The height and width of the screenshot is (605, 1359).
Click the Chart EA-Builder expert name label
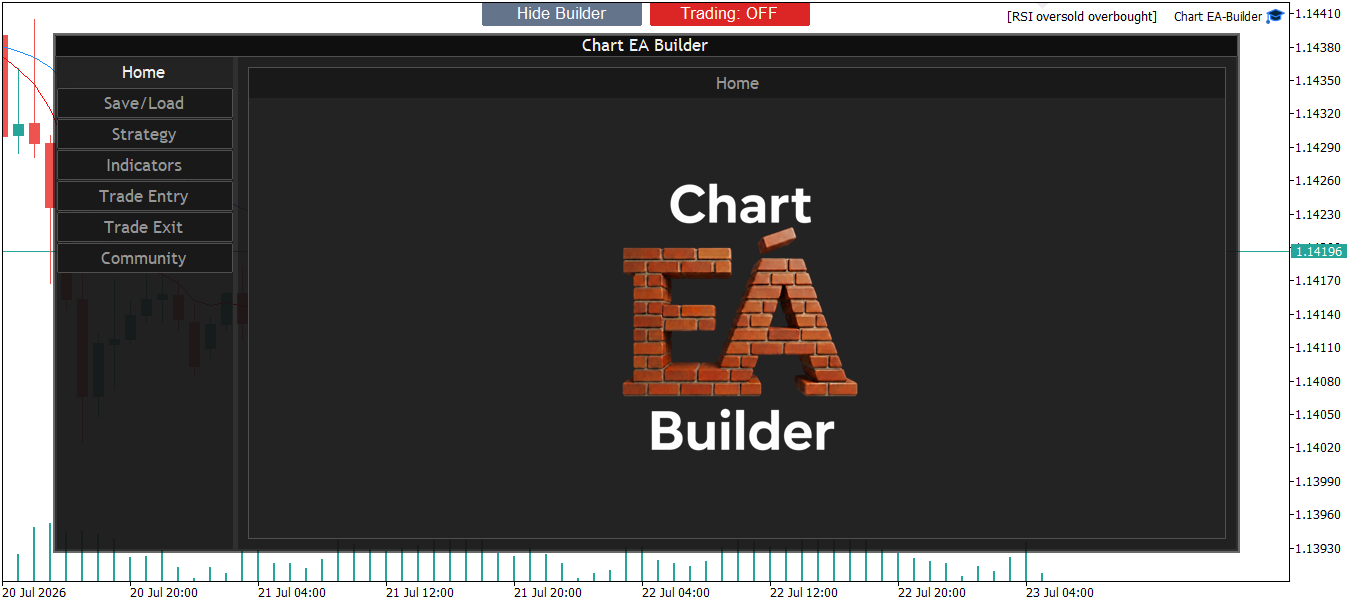point(1218,16)
